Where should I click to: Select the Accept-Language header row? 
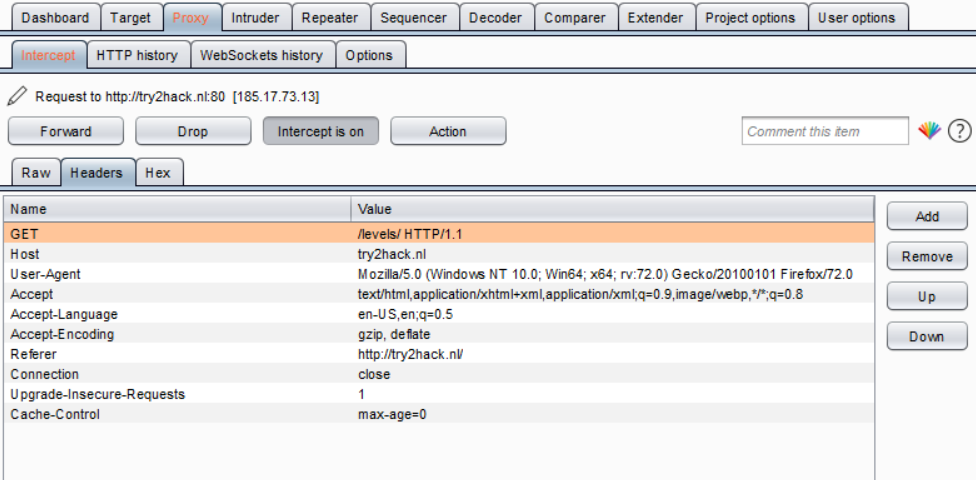[439, 314]
